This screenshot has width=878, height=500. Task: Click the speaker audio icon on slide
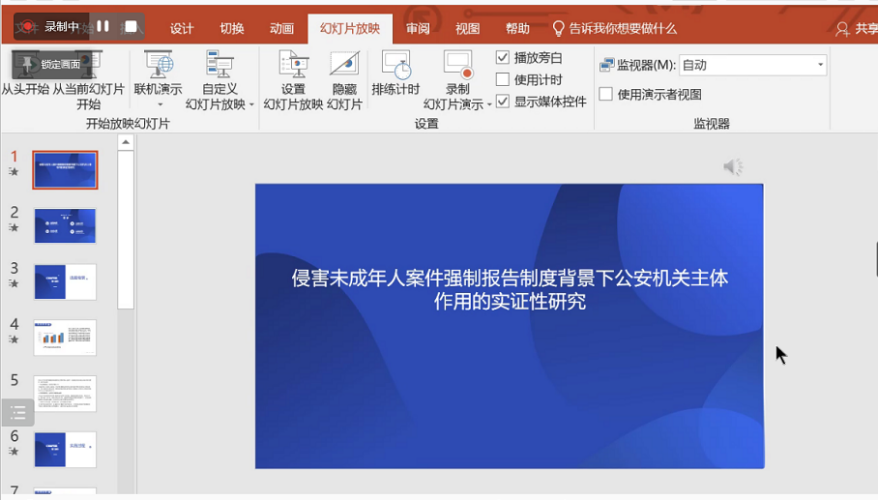[733, 167]
